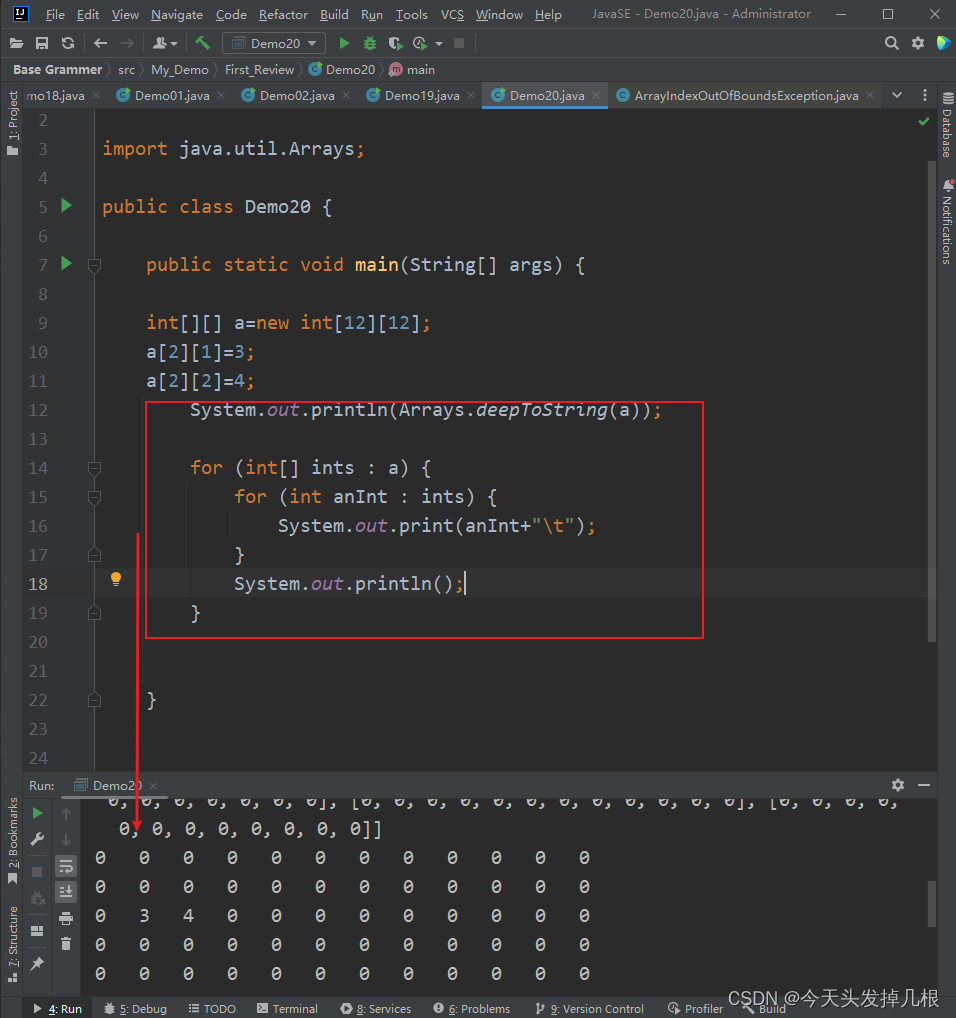The width and height of the screenshot is (956, 1018).
Task: Open the Terminal tool window
Action: tap(288, 1008)
